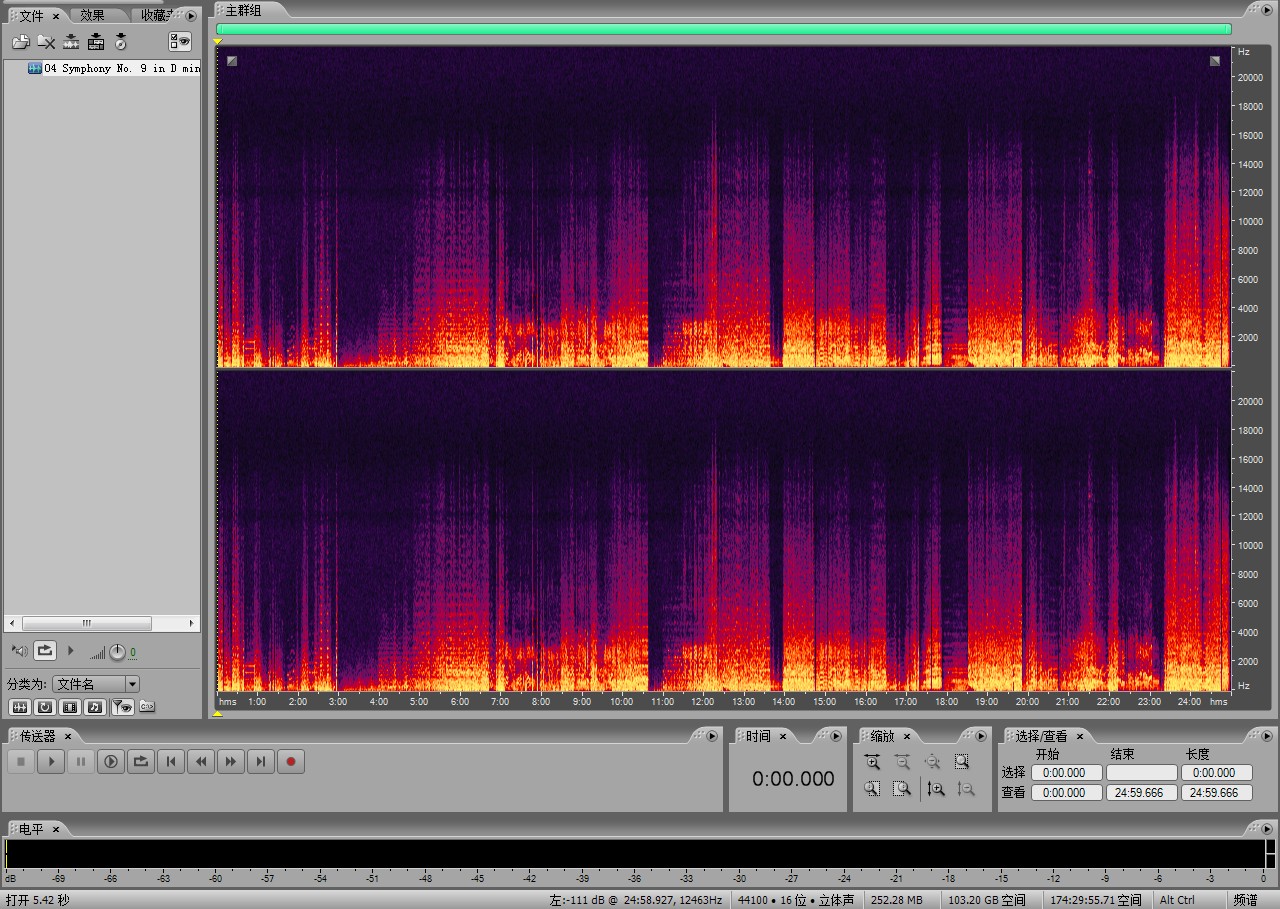Screen dimensions: 1280x909
Task: Open the Files panel options menu arrow
Action: (x=191, y=15)
